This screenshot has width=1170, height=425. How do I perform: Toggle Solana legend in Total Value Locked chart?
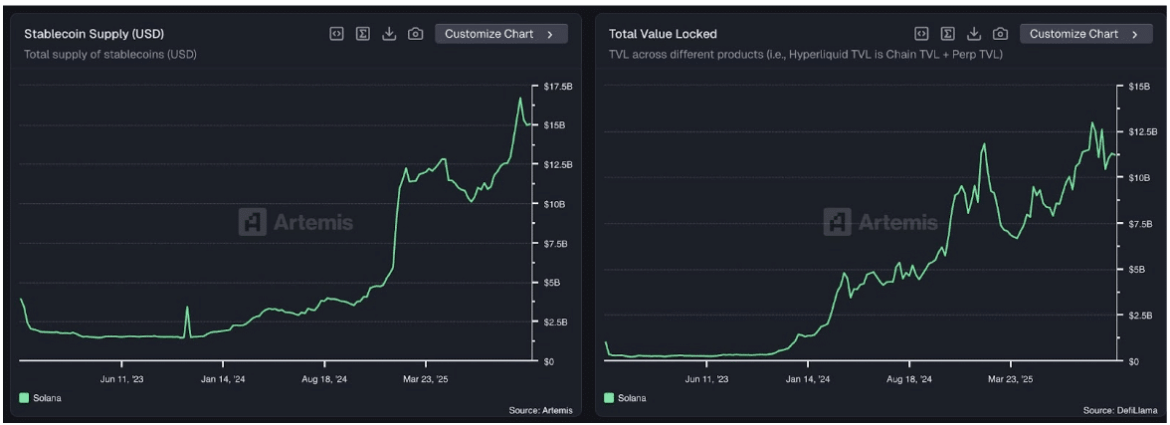point(632,398)
